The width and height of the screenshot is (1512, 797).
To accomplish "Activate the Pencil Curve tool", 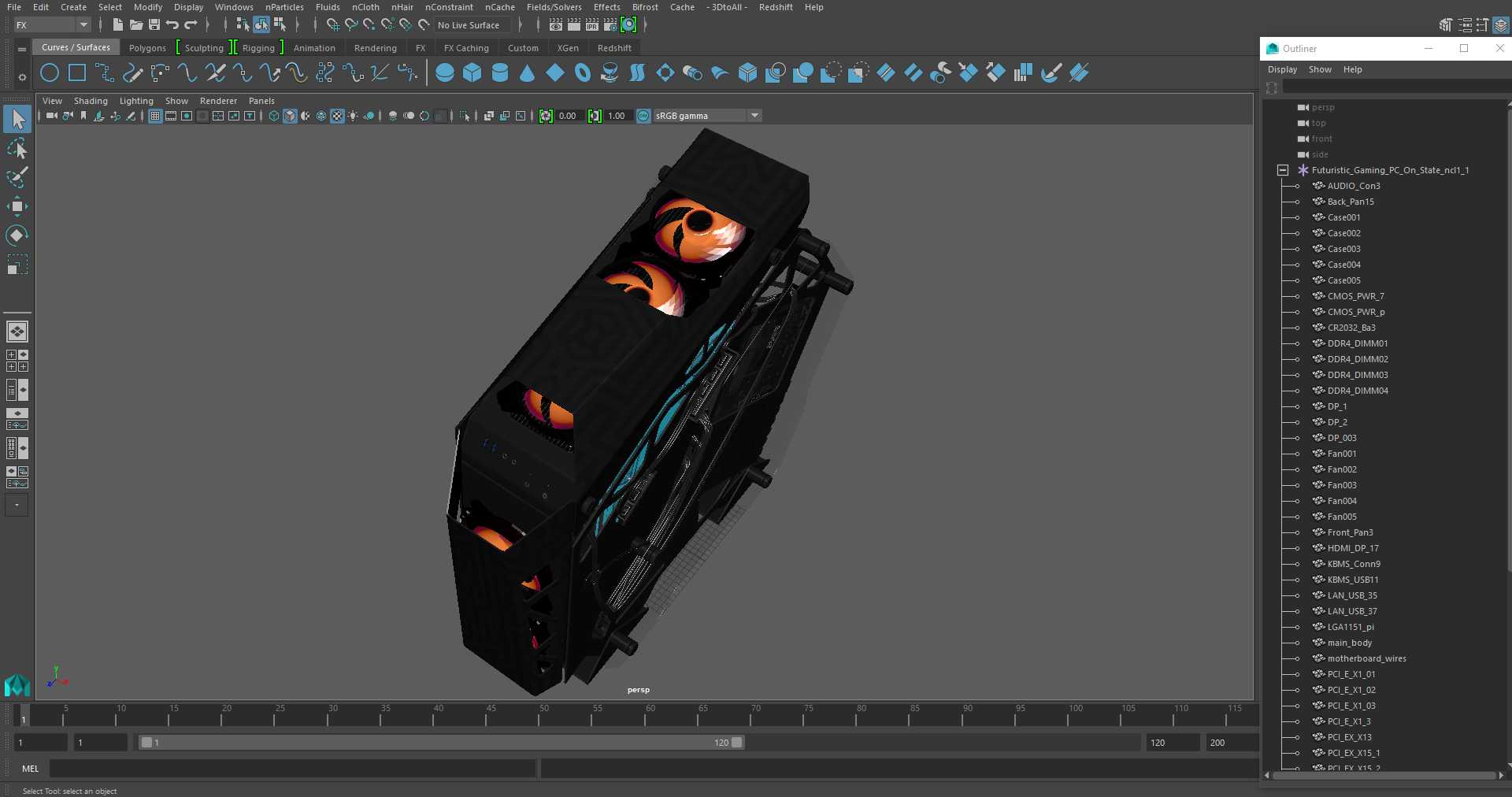I will point(132,73).
